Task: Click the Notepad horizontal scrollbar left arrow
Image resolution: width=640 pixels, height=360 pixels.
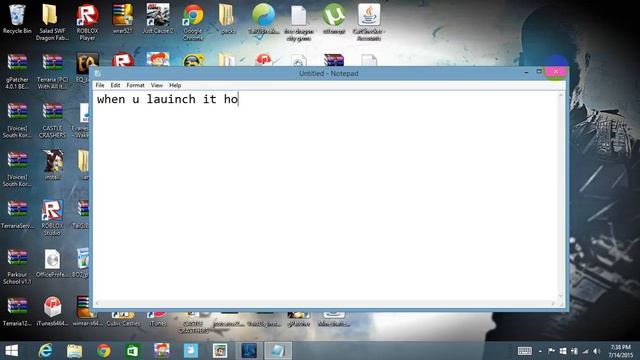Action: (97, 304)
